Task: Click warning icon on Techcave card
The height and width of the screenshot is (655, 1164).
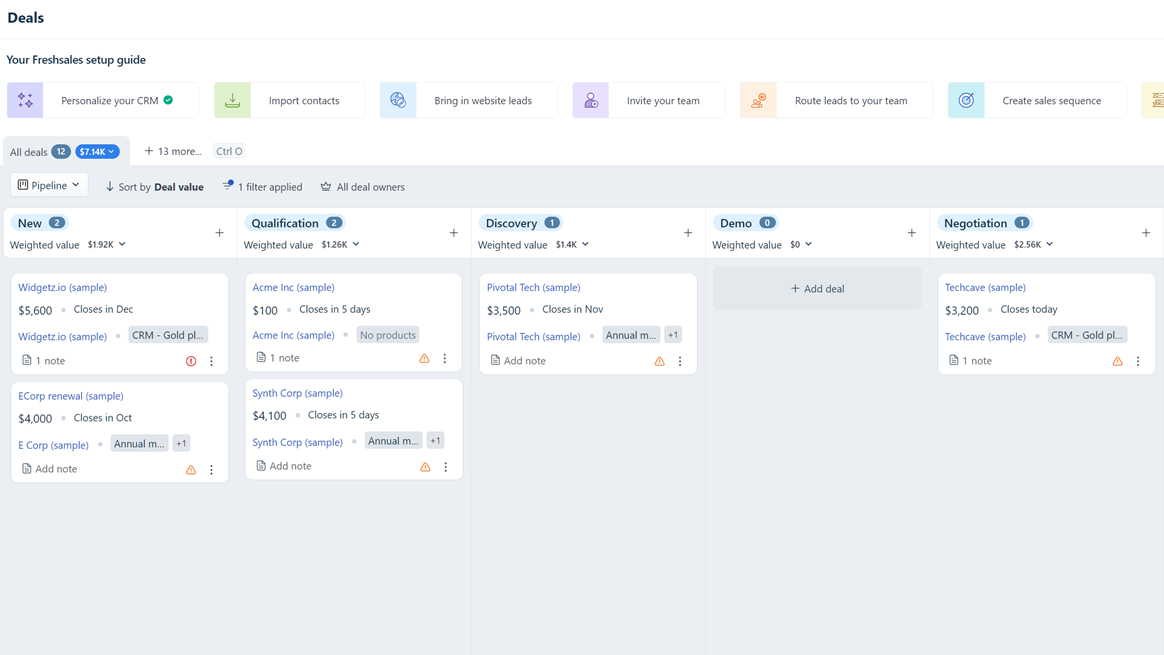Action: [1117, 362]
